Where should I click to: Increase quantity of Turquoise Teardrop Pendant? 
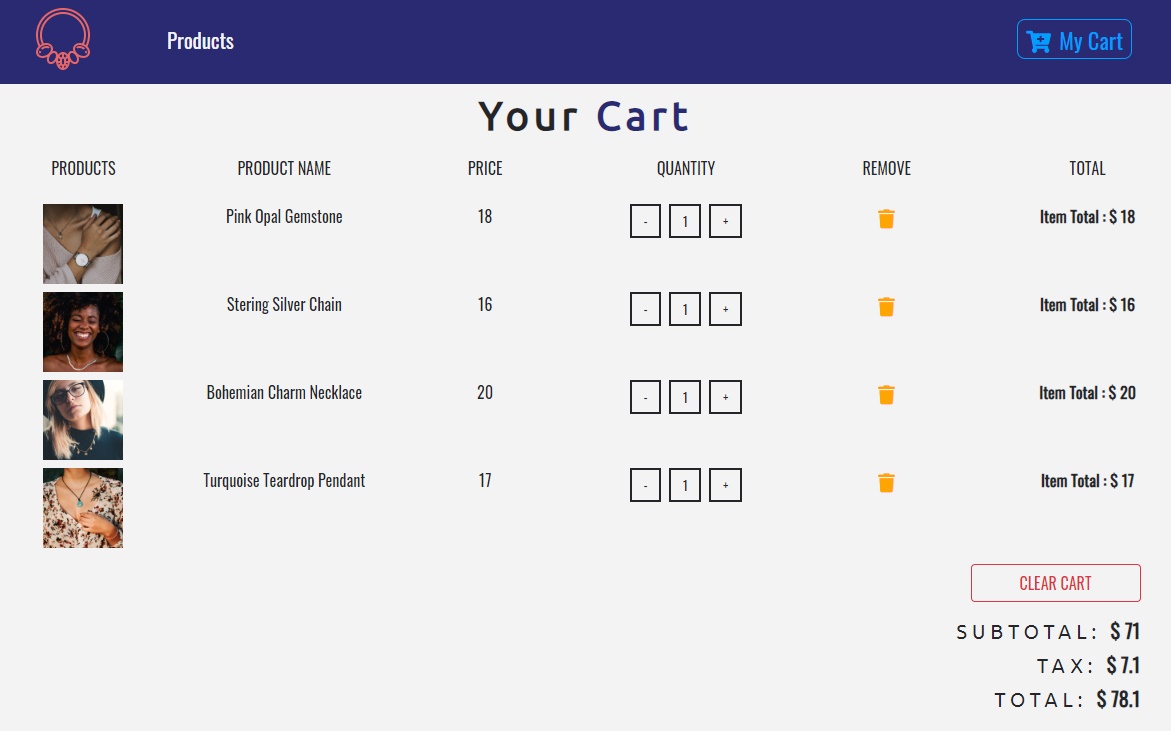pos(725,485)
